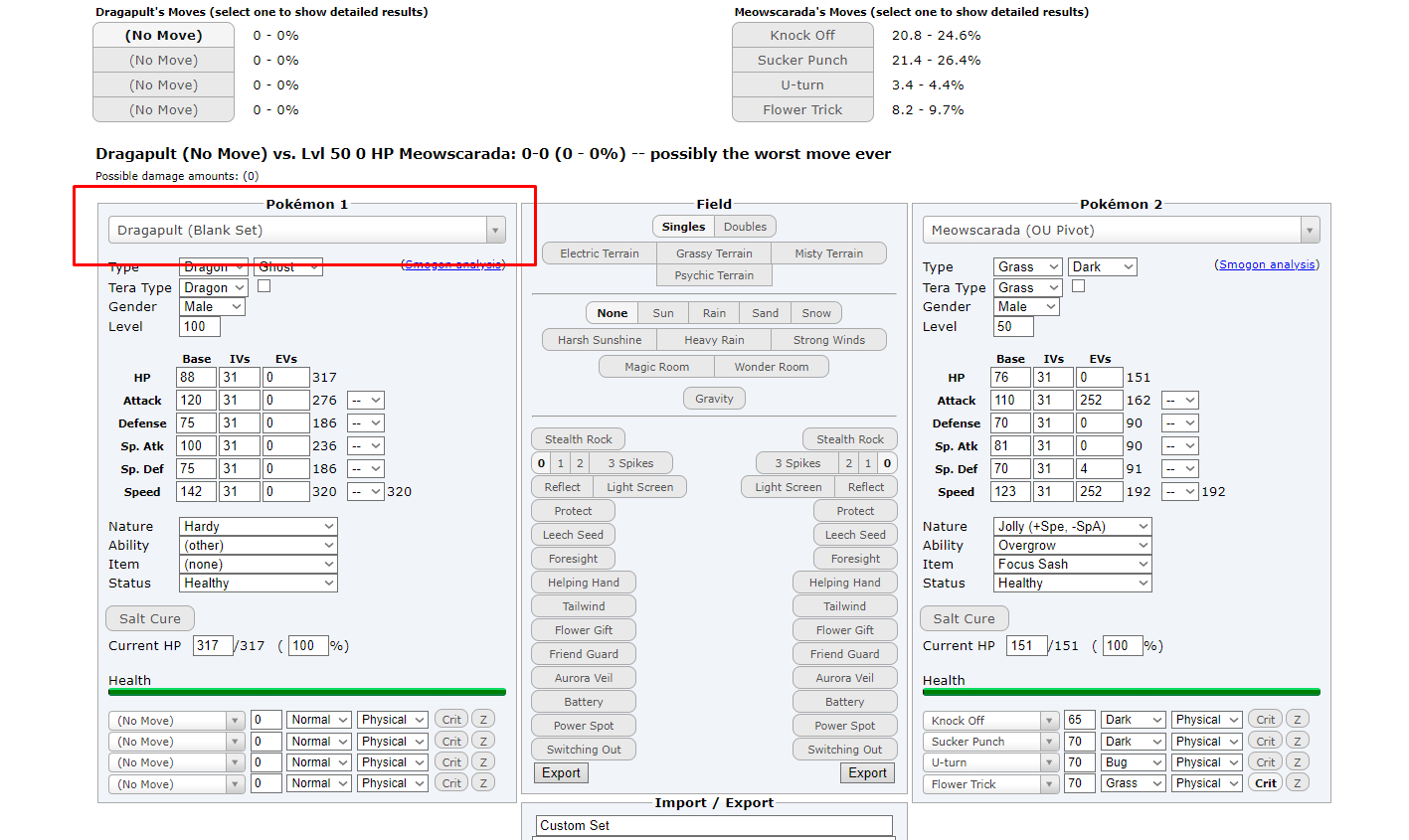
Task: Enable Harsh Sunshine weather
Action: [600, 340]
